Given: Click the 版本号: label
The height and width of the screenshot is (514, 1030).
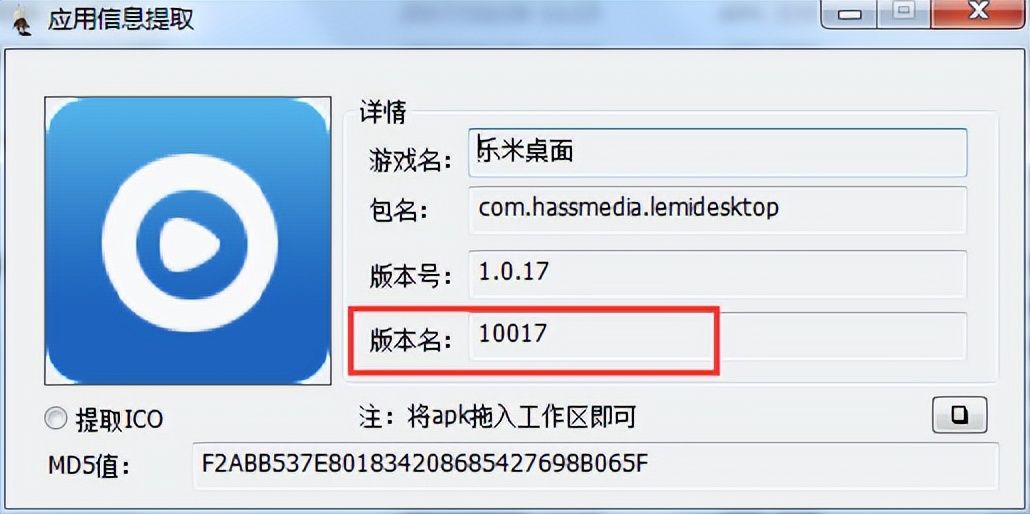Looking at the screenshot, I should click(410, 277).
